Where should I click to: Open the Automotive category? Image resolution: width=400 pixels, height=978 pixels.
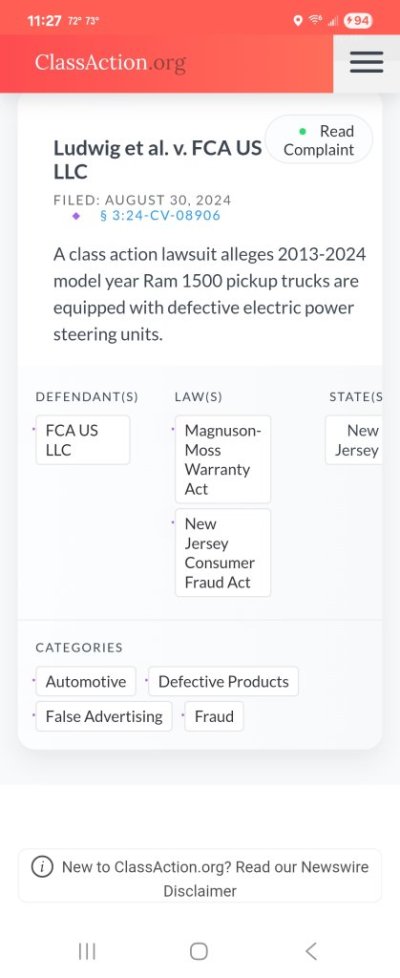click(x=85, y=681)
